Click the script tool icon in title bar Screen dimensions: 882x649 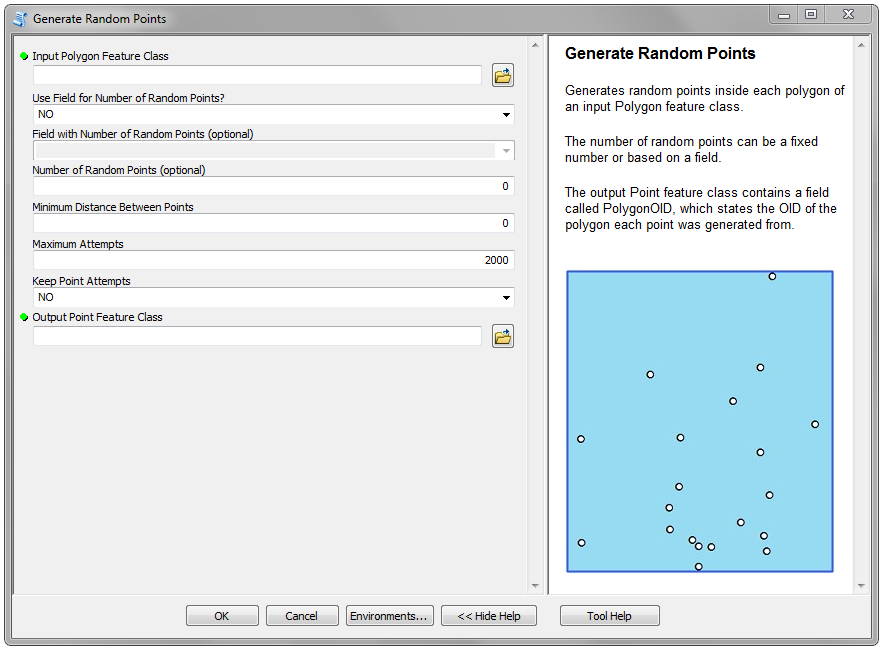point(21,19)
